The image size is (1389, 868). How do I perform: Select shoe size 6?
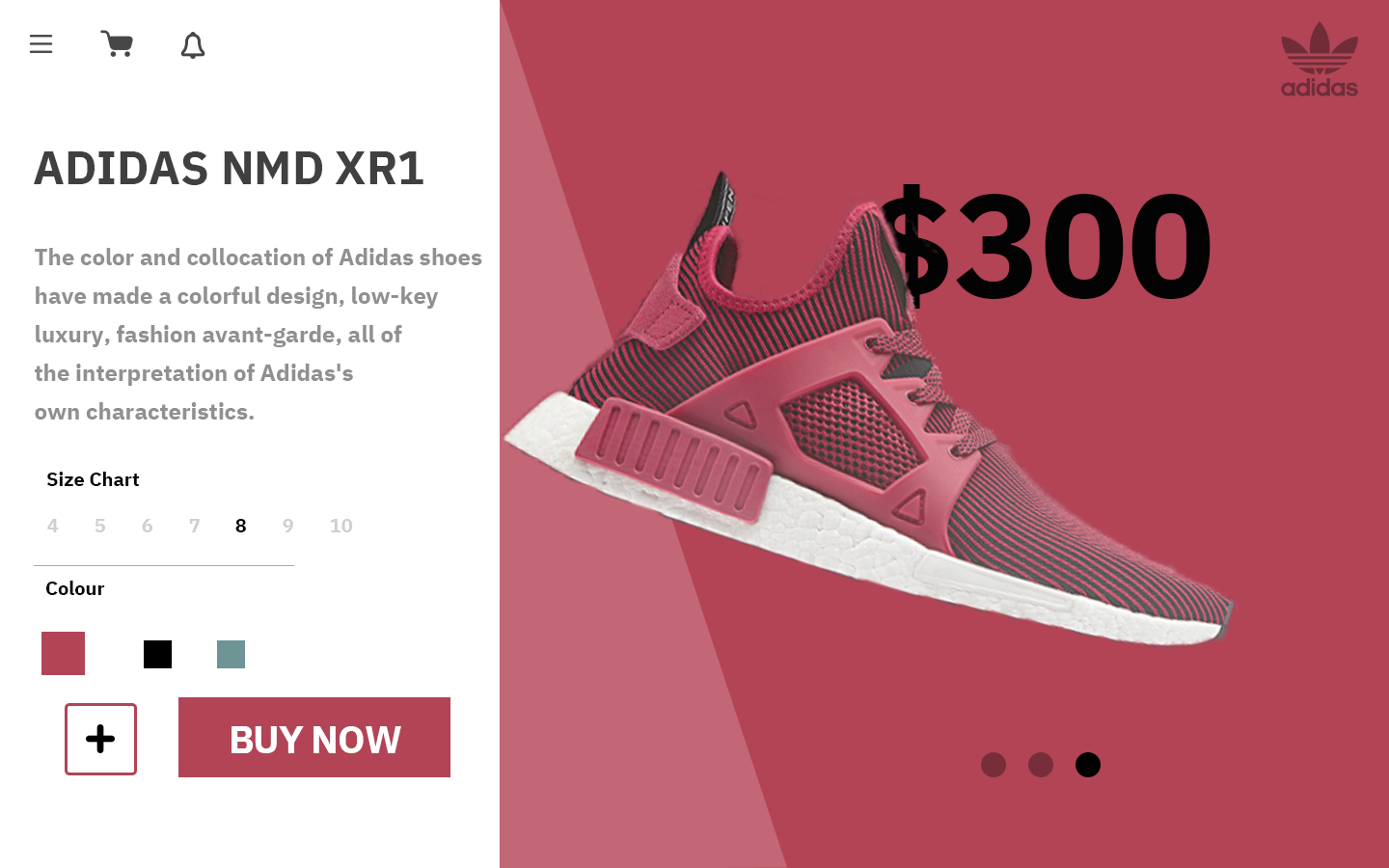click(x=147, y=526)
